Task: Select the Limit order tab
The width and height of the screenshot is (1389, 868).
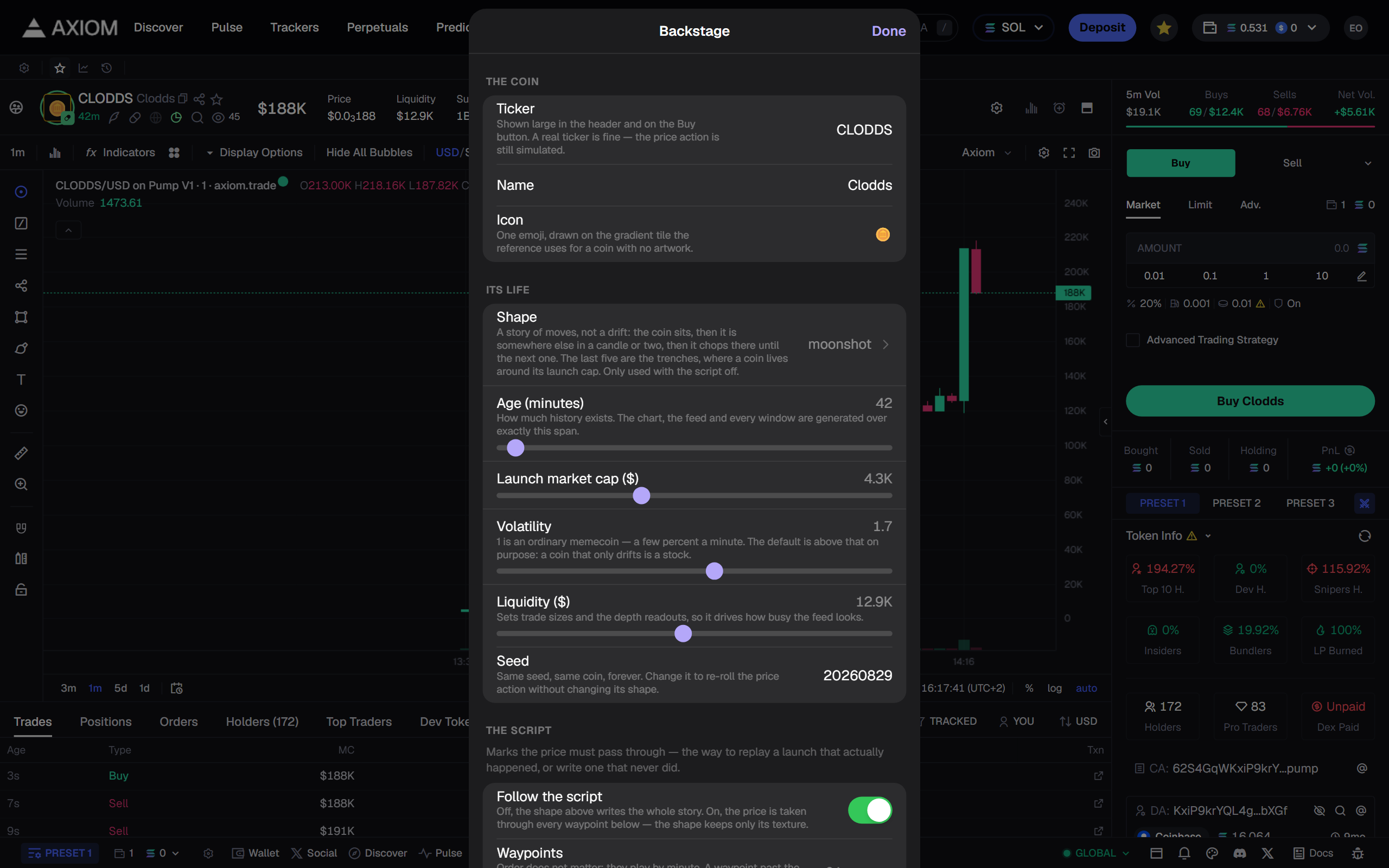Action: pos(1200,205)
